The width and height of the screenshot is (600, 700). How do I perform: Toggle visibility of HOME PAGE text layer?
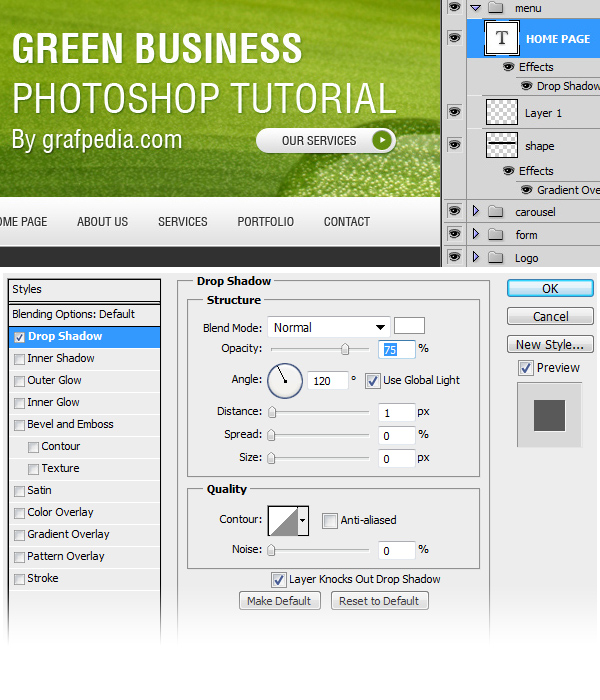coord(454,38)
